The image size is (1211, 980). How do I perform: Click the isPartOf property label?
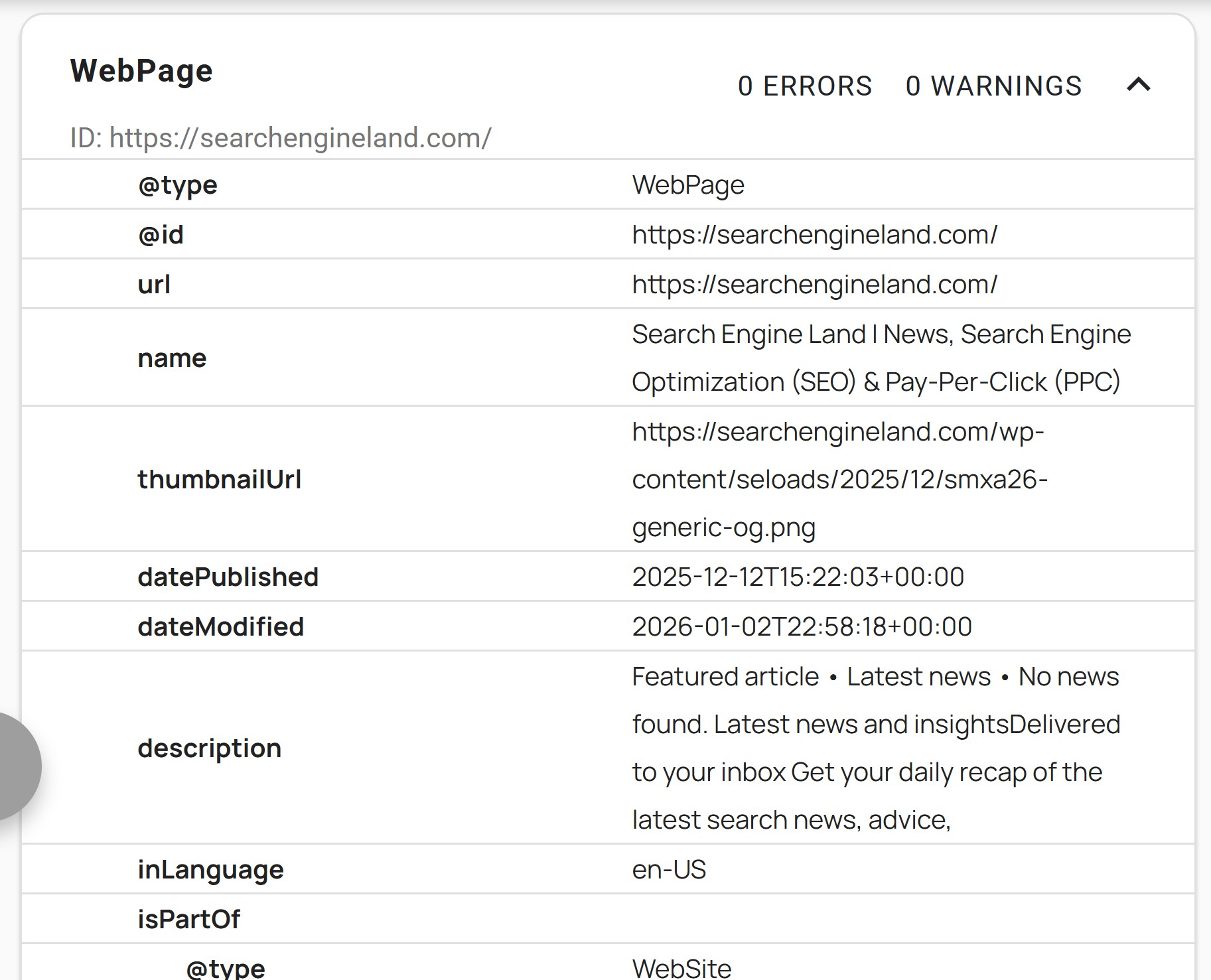pyautogui.click(x=188, y=920)
